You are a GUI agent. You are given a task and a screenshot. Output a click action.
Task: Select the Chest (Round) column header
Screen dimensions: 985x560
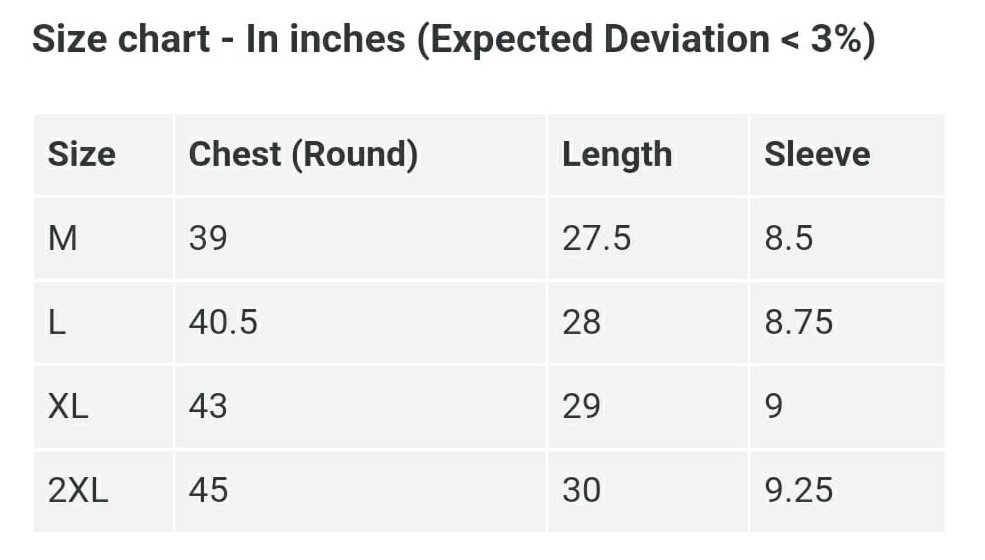click(303, 155)
